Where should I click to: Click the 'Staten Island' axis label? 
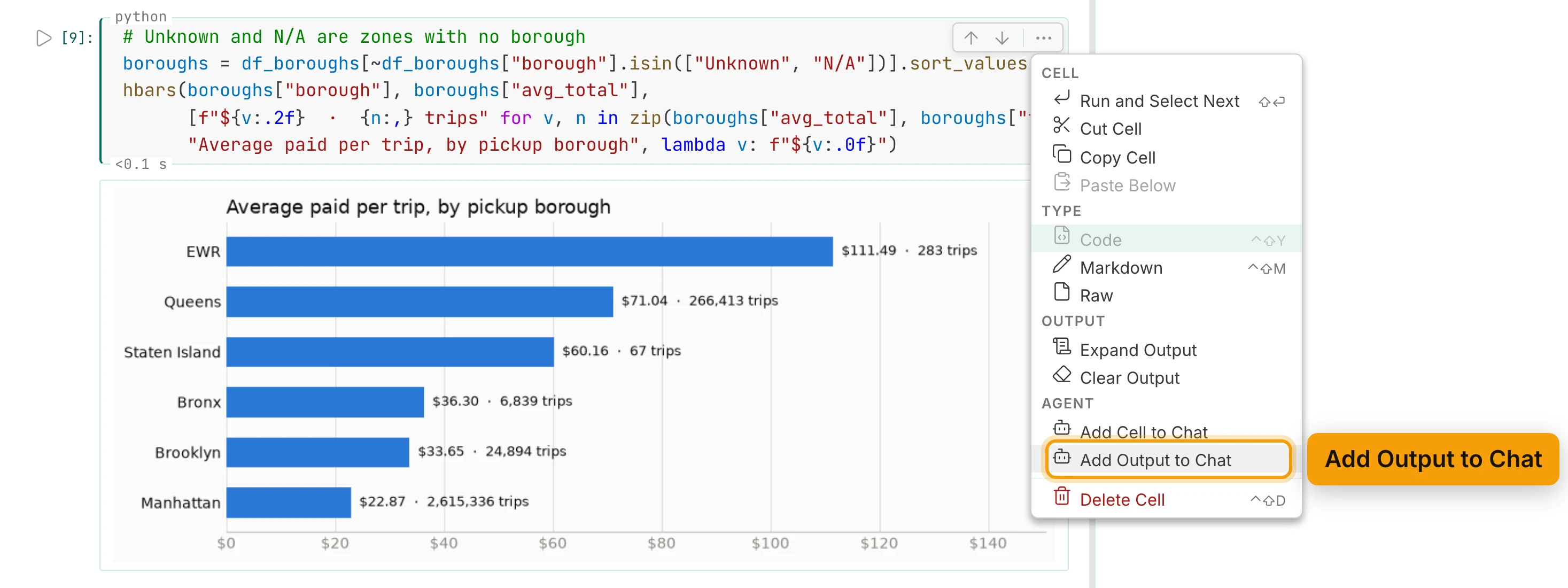(x=172, y=352)
